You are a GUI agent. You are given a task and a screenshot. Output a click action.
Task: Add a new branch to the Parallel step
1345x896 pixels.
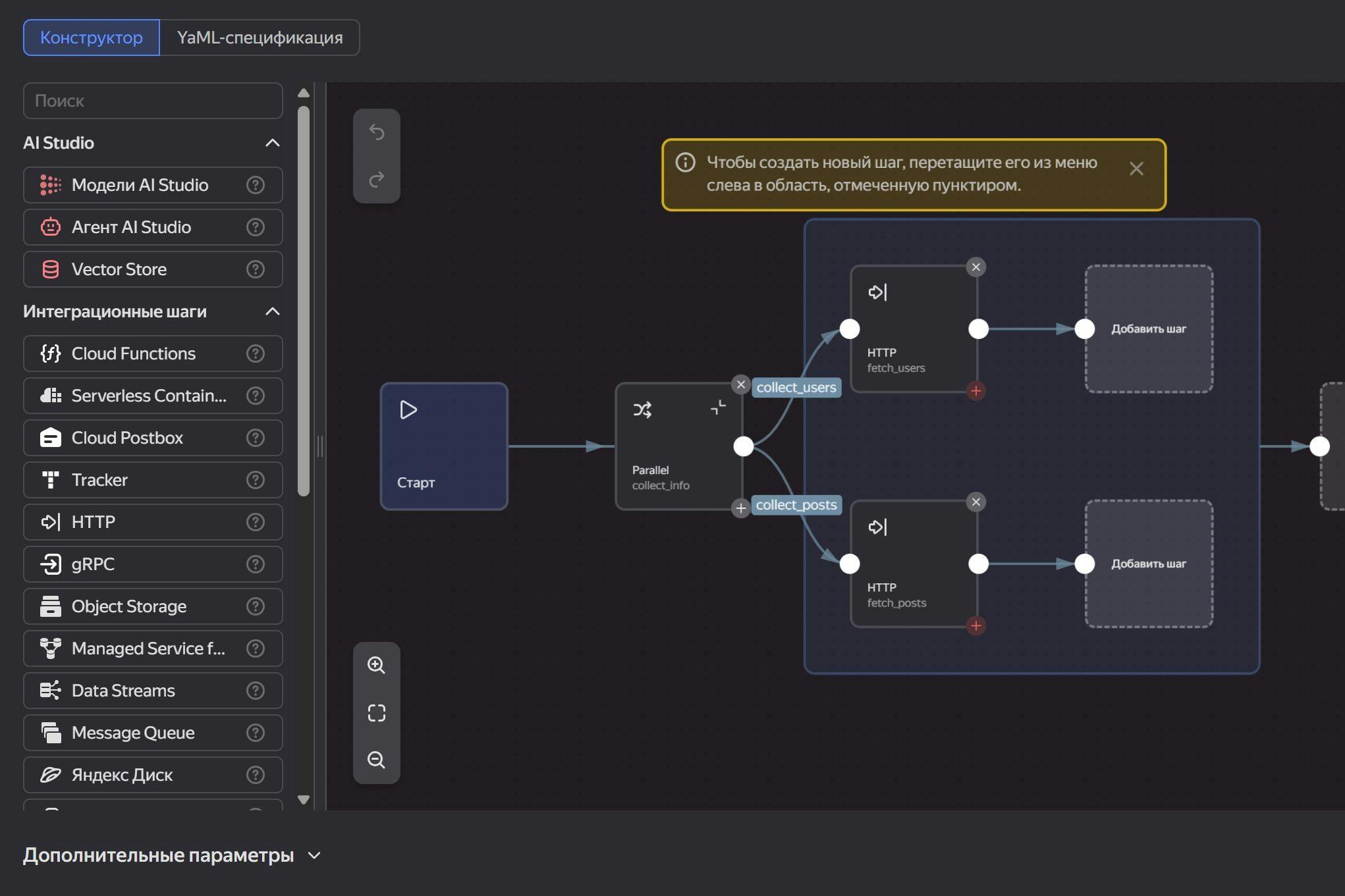(740, 508)
